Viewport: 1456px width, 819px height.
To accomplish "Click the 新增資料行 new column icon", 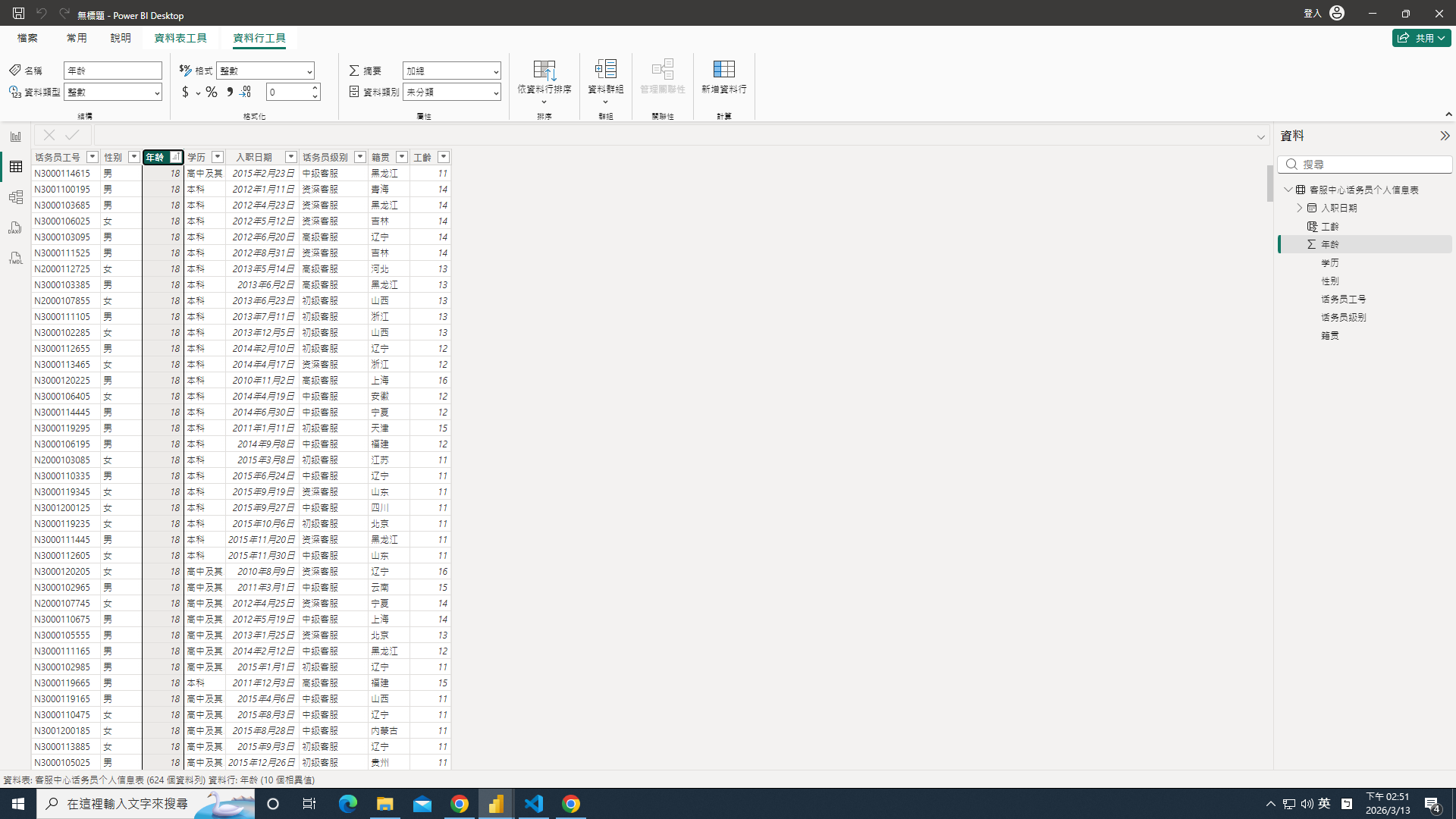I will pos(723,77).
